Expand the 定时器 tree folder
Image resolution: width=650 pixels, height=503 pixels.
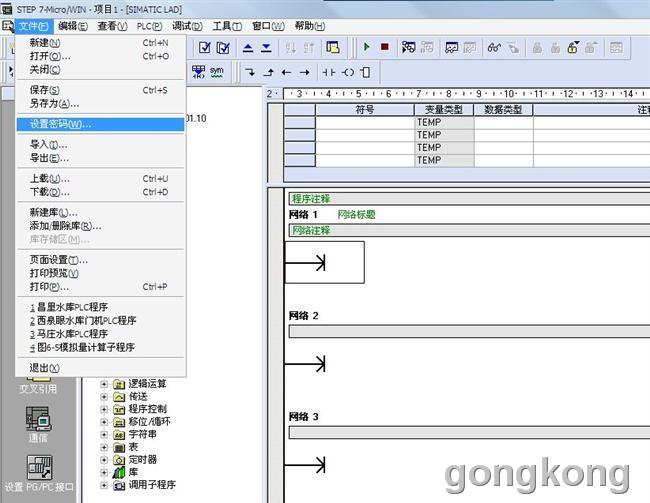pyautogui.click(x=104, y=460)
